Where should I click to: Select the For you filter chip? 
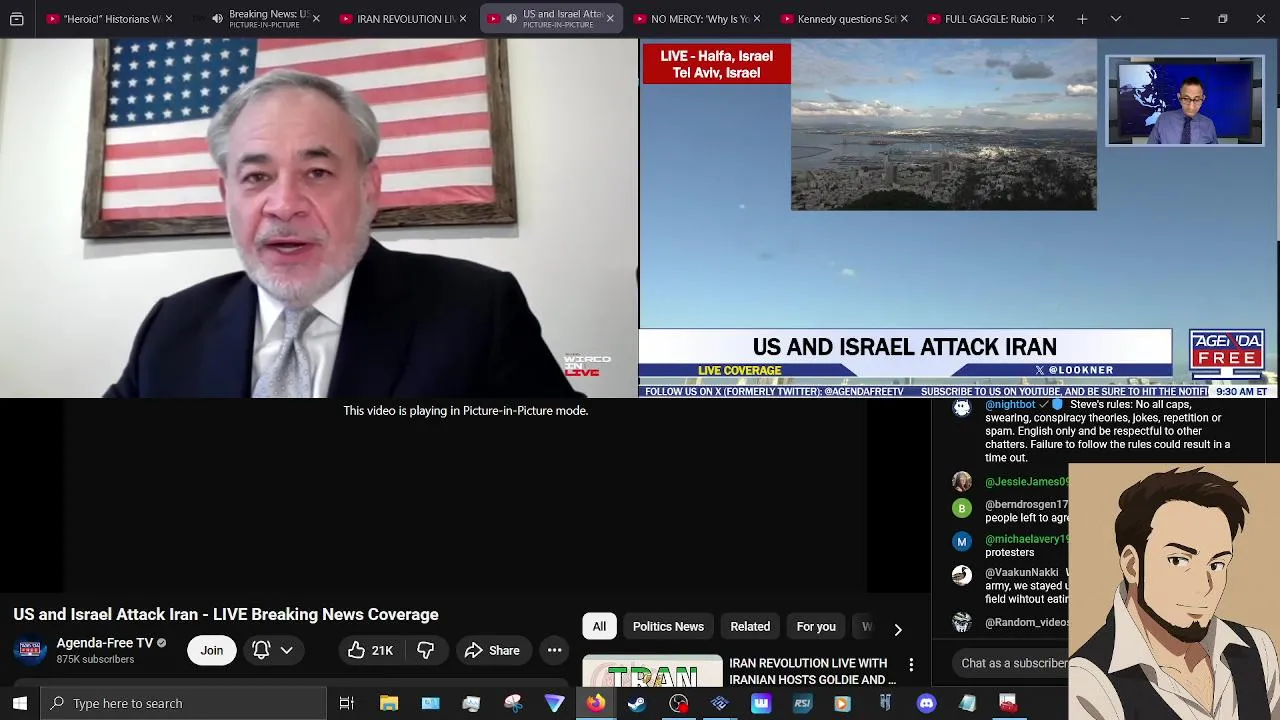click(x=816, y=626)
